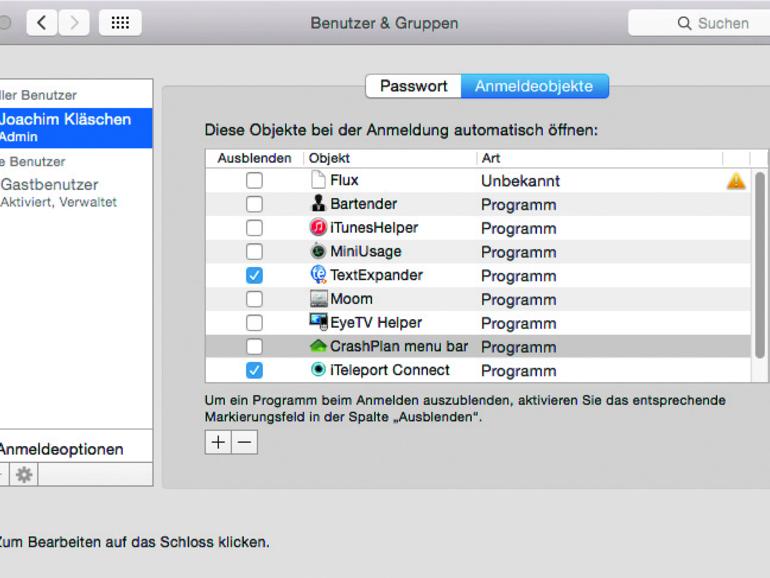The height and width of the screenshot is (578, 770).
Task: Click the magnifier icon in the search field
Action: click(684, 23)
